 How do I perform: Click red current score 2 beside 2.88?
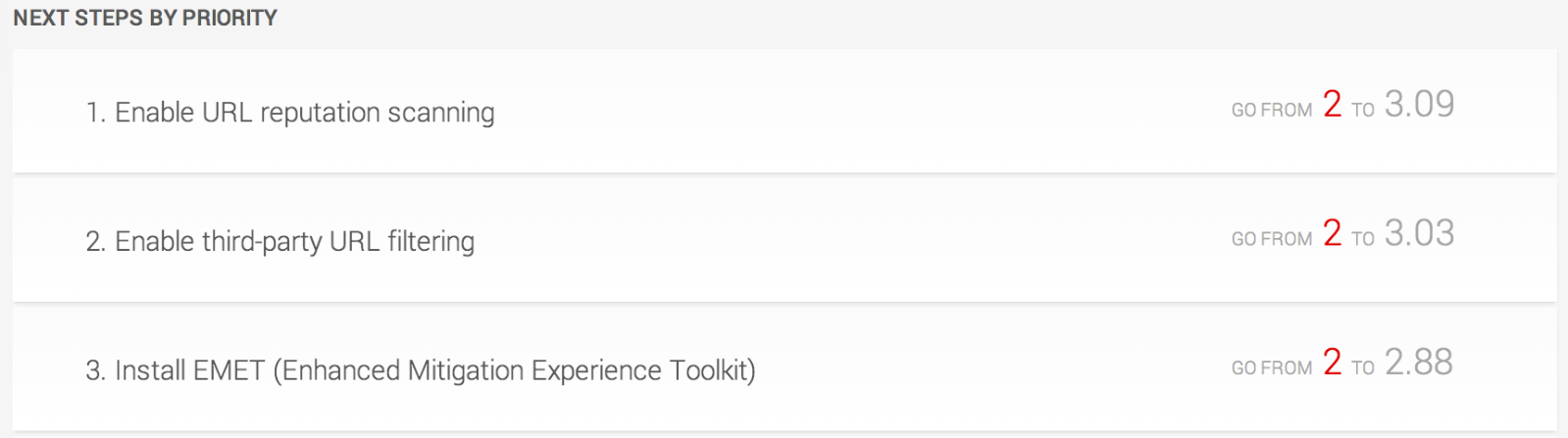[1332, 363]
